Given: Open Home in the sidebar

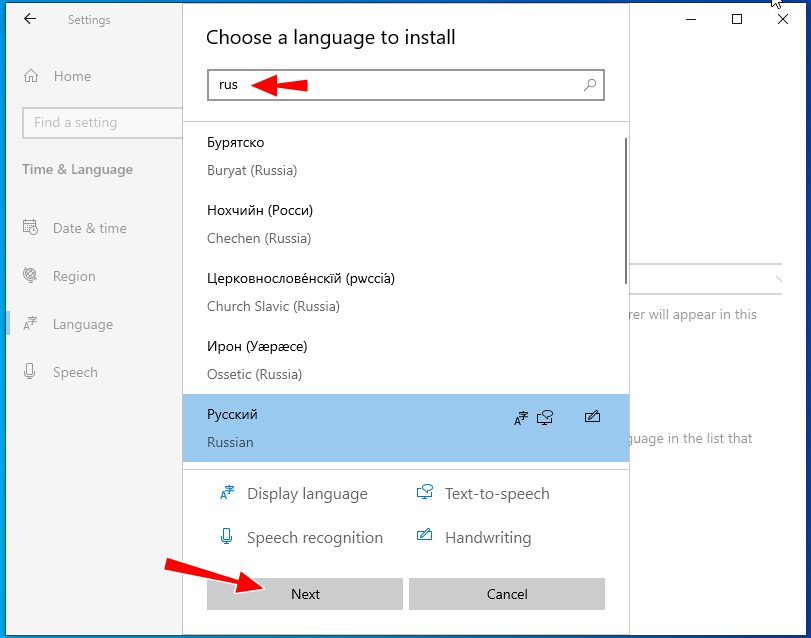Looking at the screenshot, I should click(x=72, y=77).
